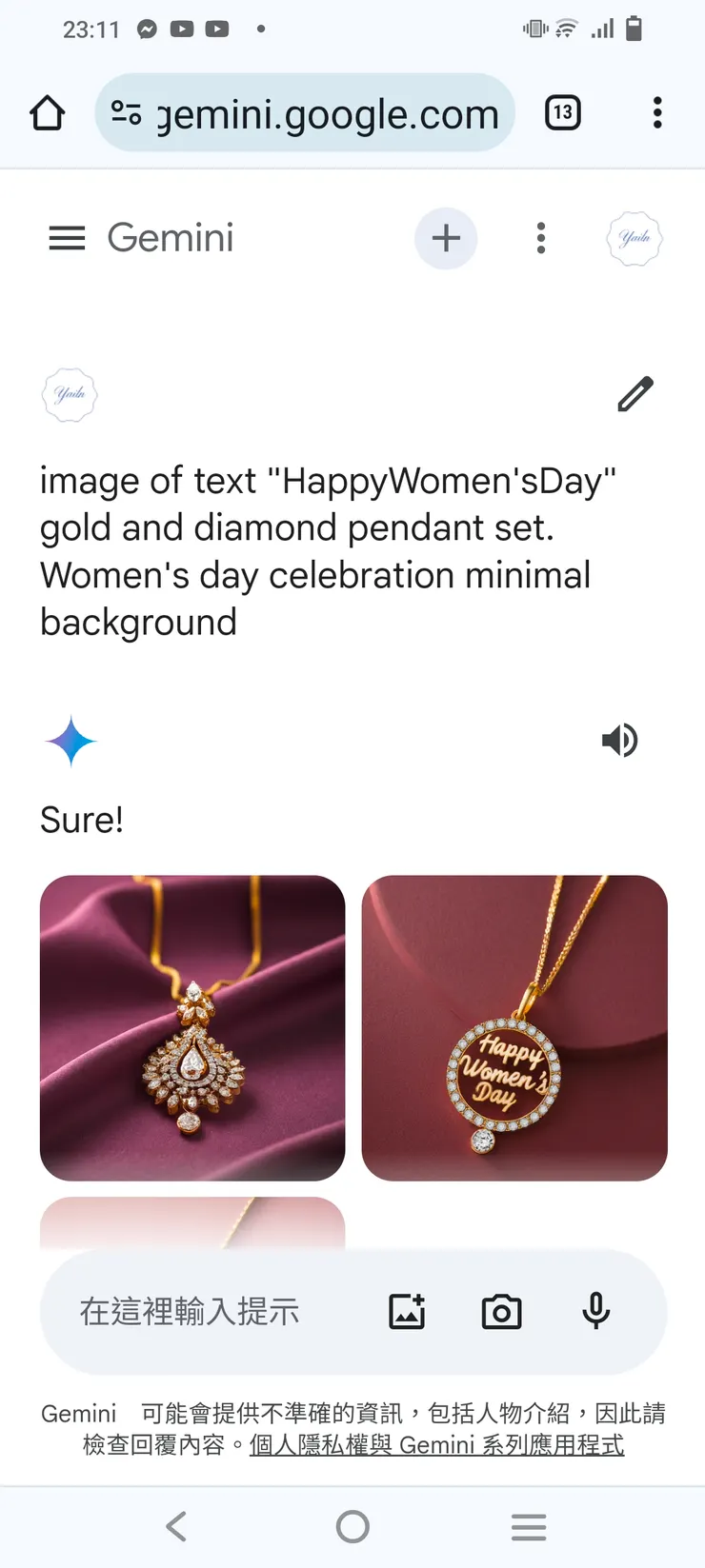Edit the prompt with pencil icon
The image size is (705, 1568).
click(635, 394)
